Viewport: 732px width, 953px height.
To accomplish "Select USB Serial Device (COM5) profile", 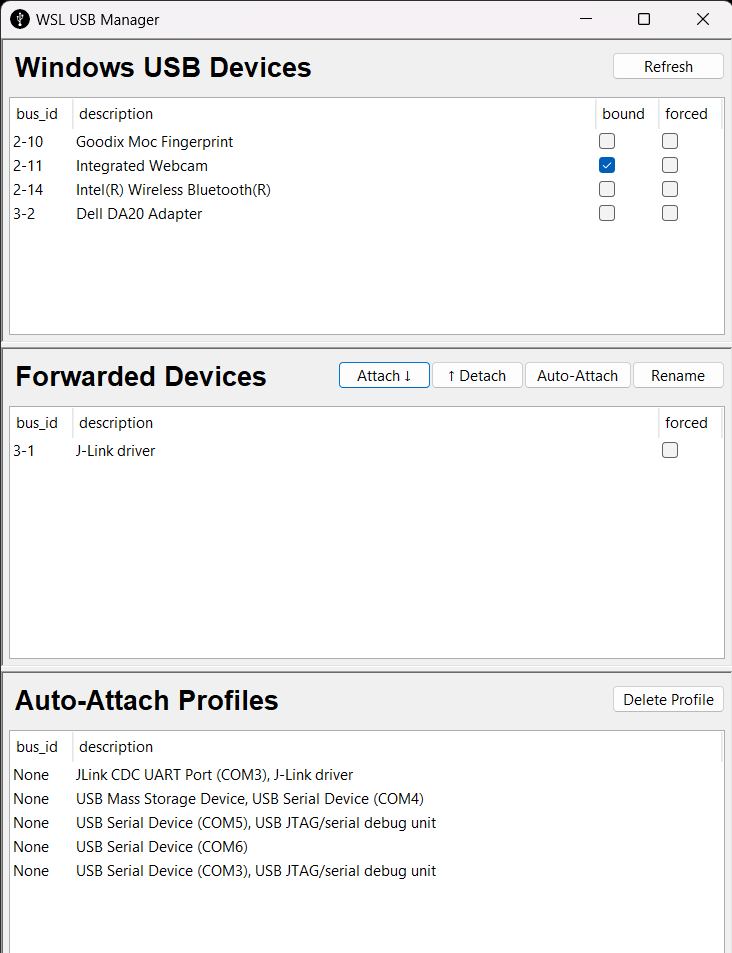I will [367, 823].
